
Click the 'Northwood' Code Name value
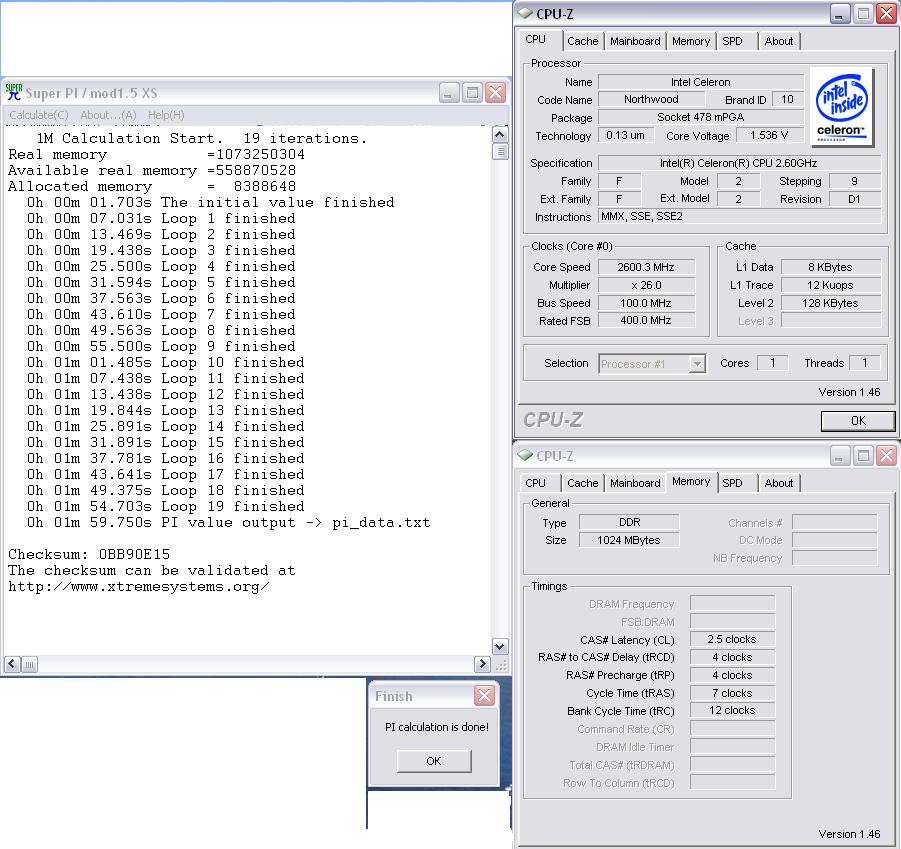651,99
